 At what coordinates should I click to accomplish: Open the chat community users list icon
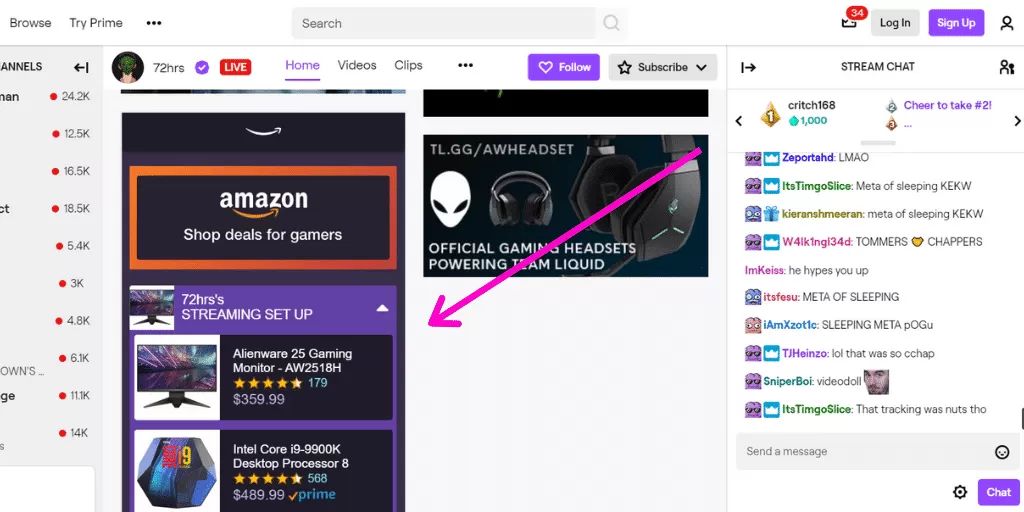point(1006,67)
